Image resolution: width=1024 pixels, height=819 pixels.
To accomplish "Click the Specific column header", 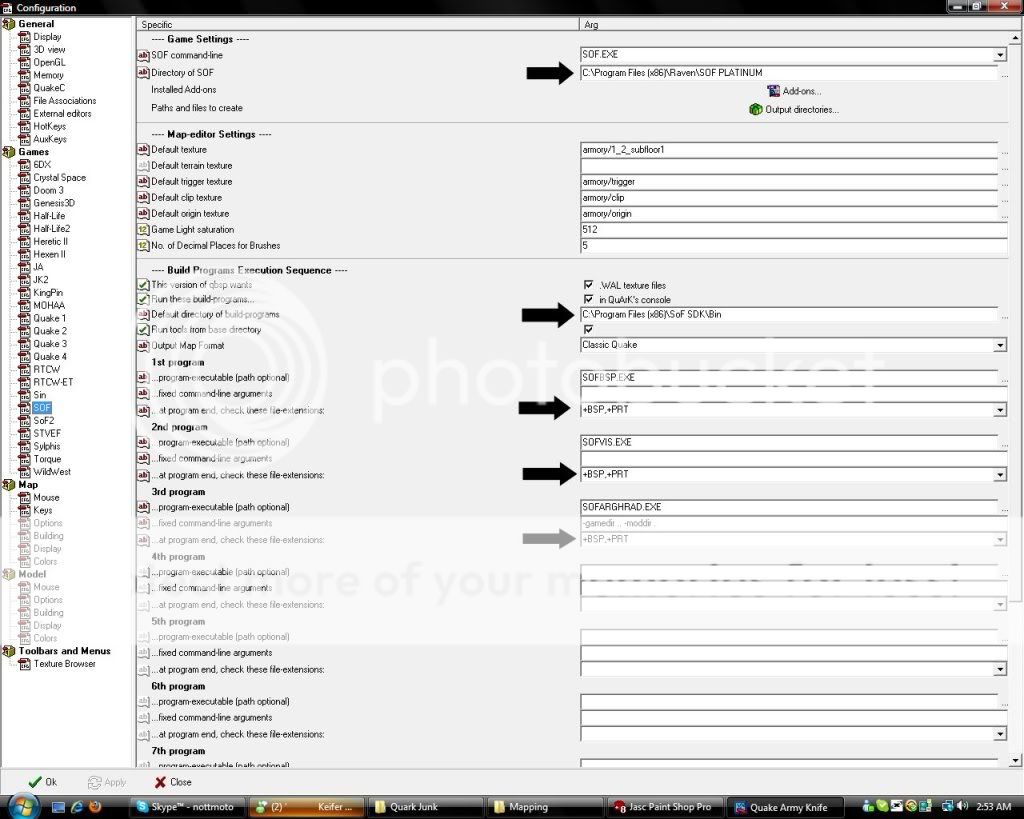I will point(358,25).
